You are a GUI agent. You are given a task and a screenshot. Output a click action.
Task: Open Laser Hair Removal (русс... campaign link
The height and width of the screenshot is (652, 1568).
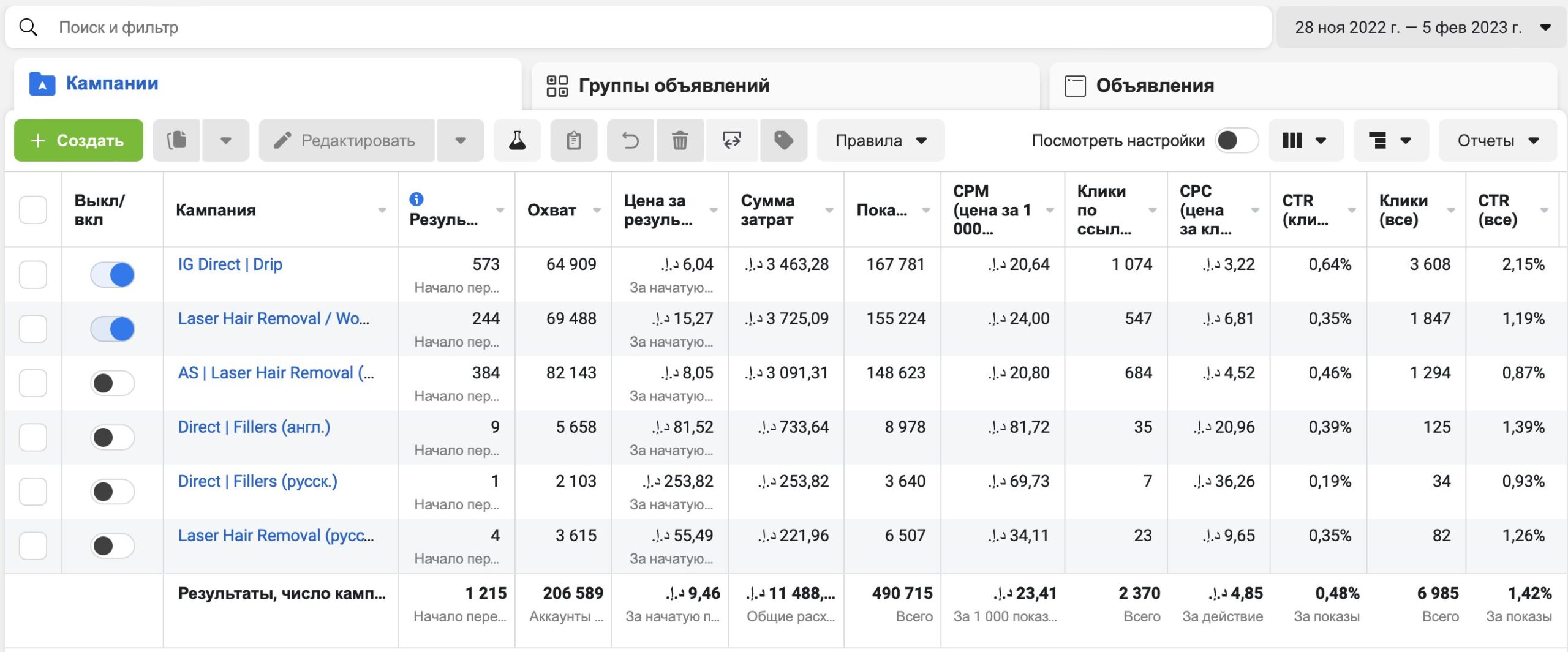tap(276, 536)
